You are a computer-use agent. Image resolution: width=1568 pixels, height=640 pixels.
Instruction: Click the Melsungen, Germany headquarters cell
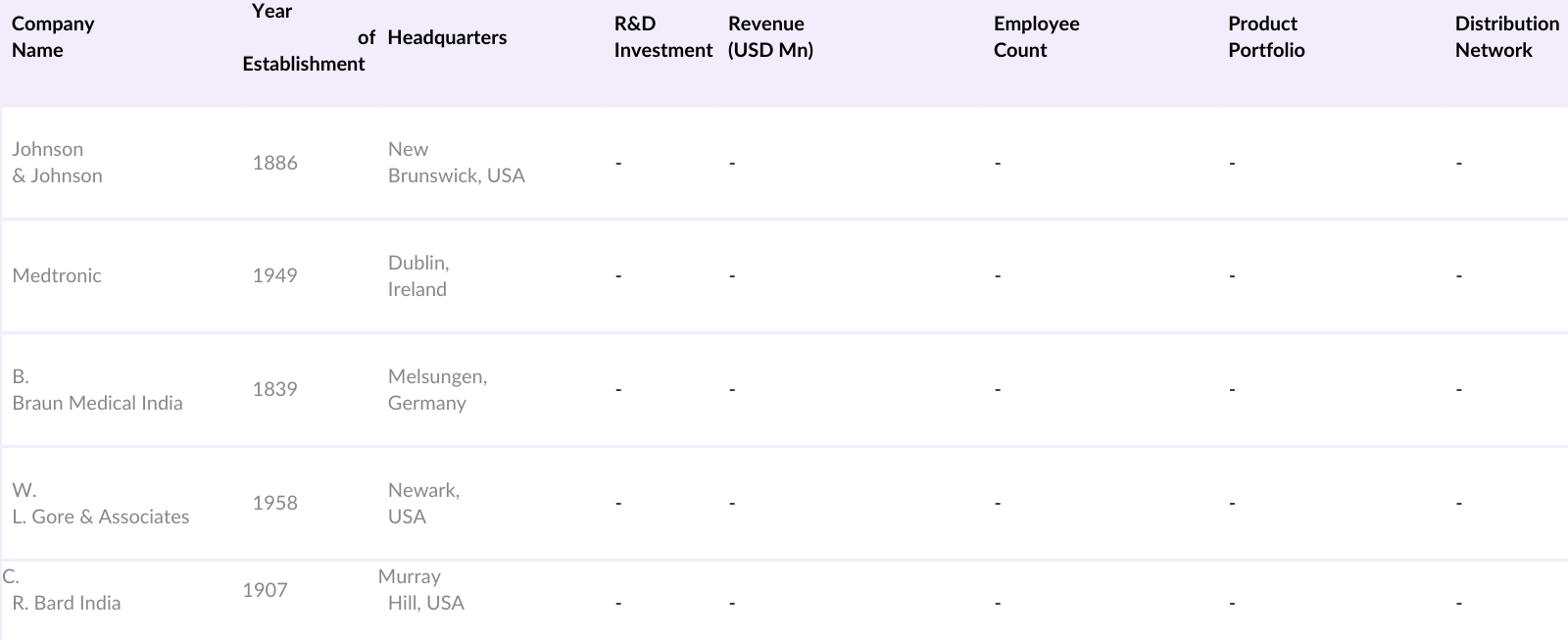[437, 390]
